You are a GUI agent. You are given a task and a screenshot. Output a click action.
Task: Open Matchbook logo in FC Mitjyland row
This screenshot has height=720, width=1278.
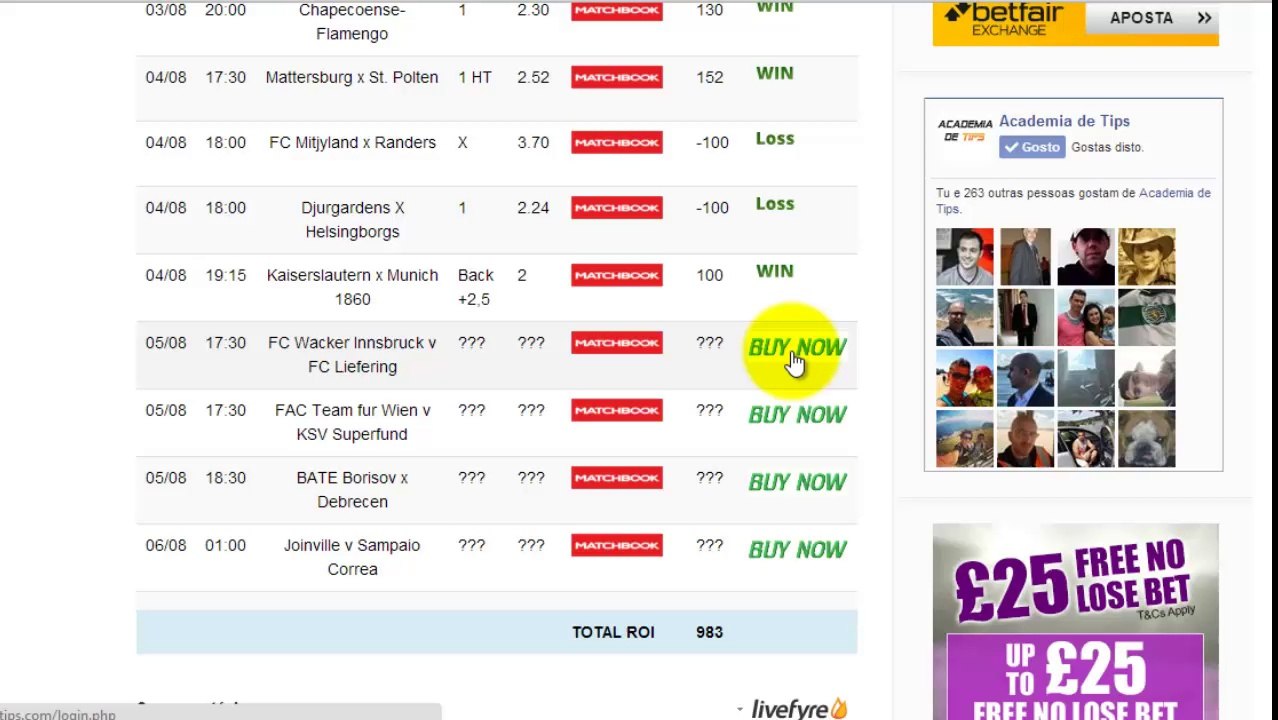click(617, 142)
